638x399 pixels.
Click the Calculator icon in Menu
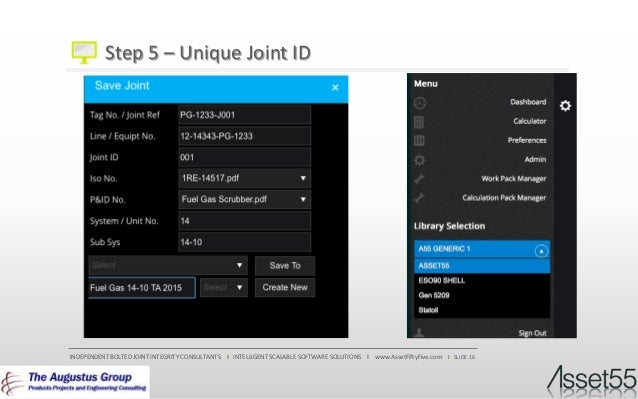click(x=419, y=122)
